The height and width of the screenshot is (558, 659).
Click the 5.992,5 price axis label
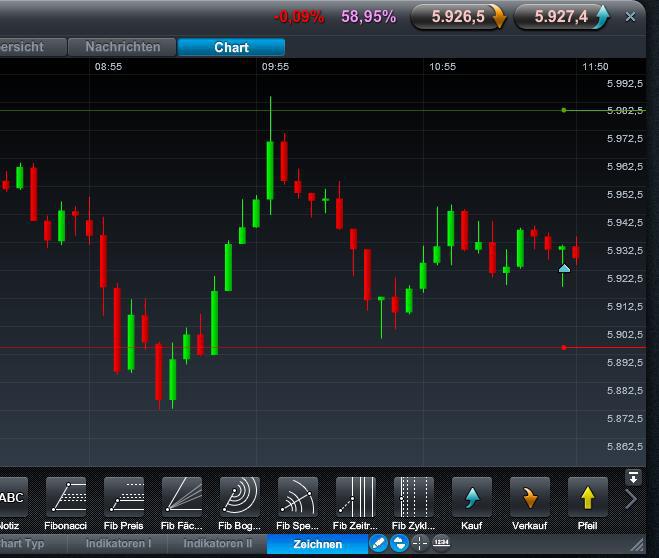click(x=625, y=83)
